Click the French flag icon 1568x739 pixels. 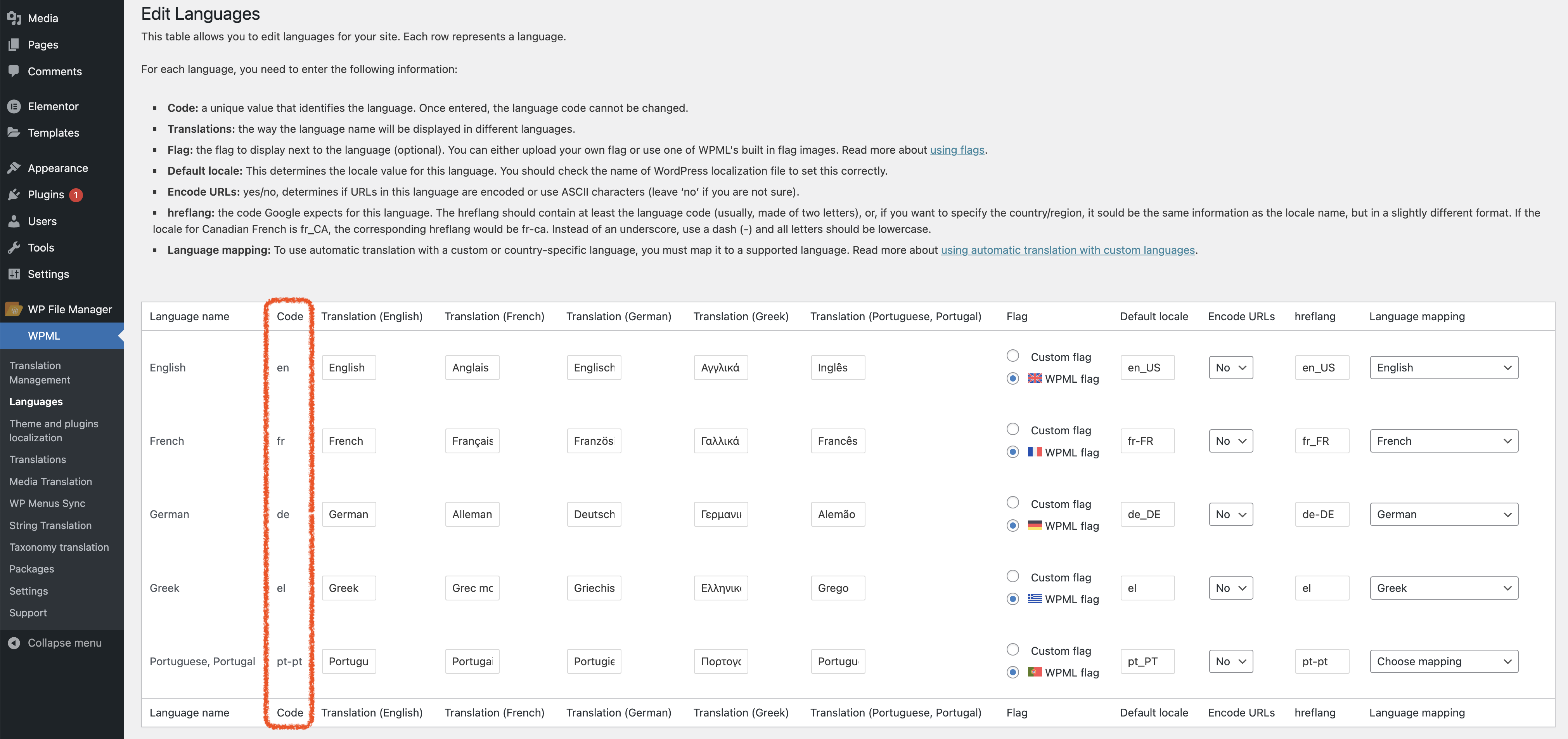point(1035,452)
